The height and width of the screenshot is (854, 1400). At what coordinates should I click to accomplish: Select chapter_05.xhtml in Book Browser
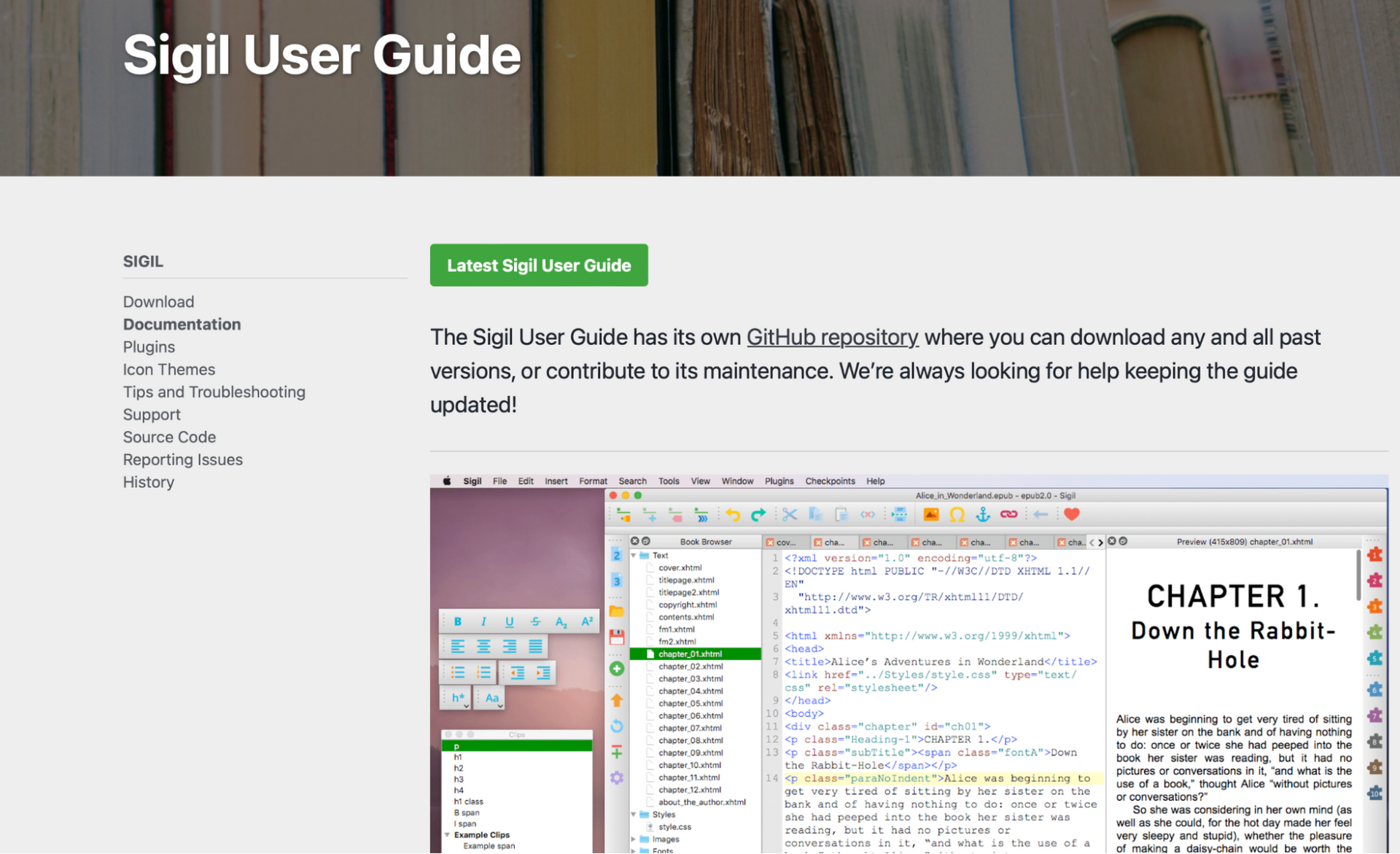(690, 704)
